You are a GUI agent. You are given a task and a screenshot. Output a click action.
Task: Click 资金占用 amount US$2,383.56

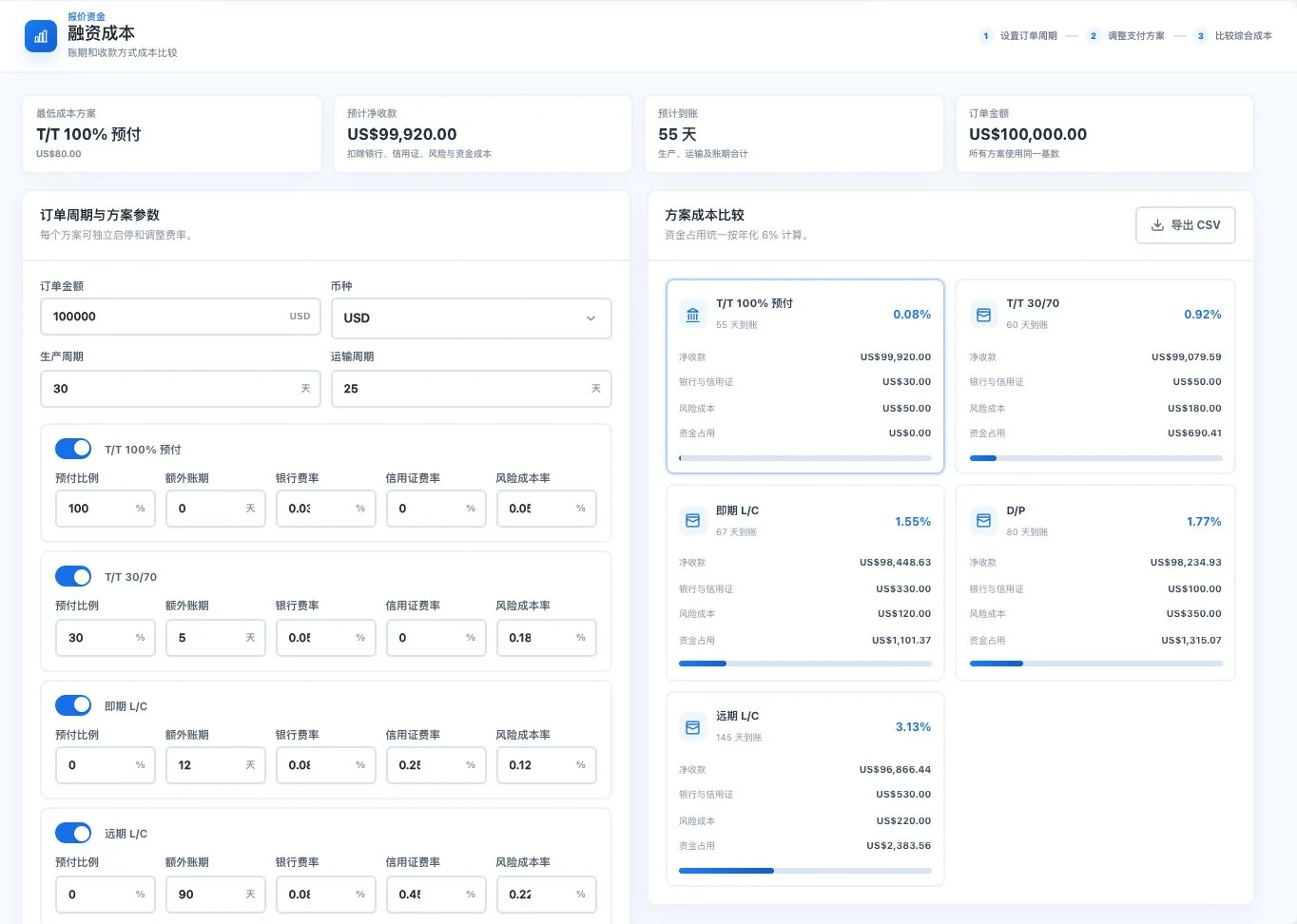coord(899,846)
